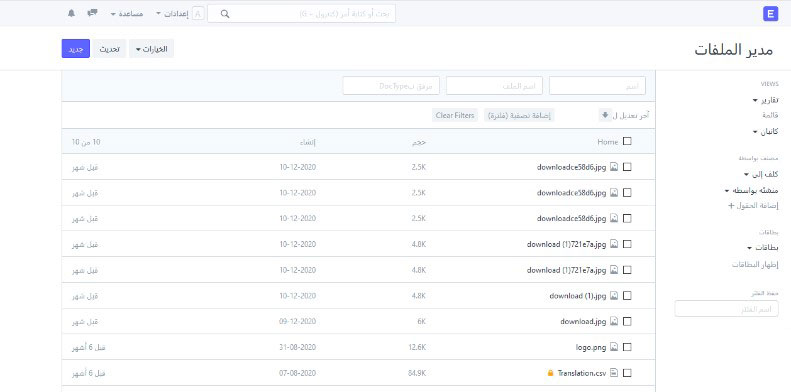
Task: Select Translation.csv row checkbox
Action: click(x=627, y=373)
